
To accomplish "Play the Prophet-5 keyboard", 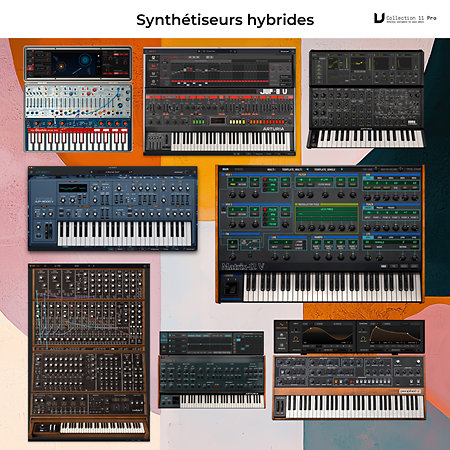I will 355,407.
